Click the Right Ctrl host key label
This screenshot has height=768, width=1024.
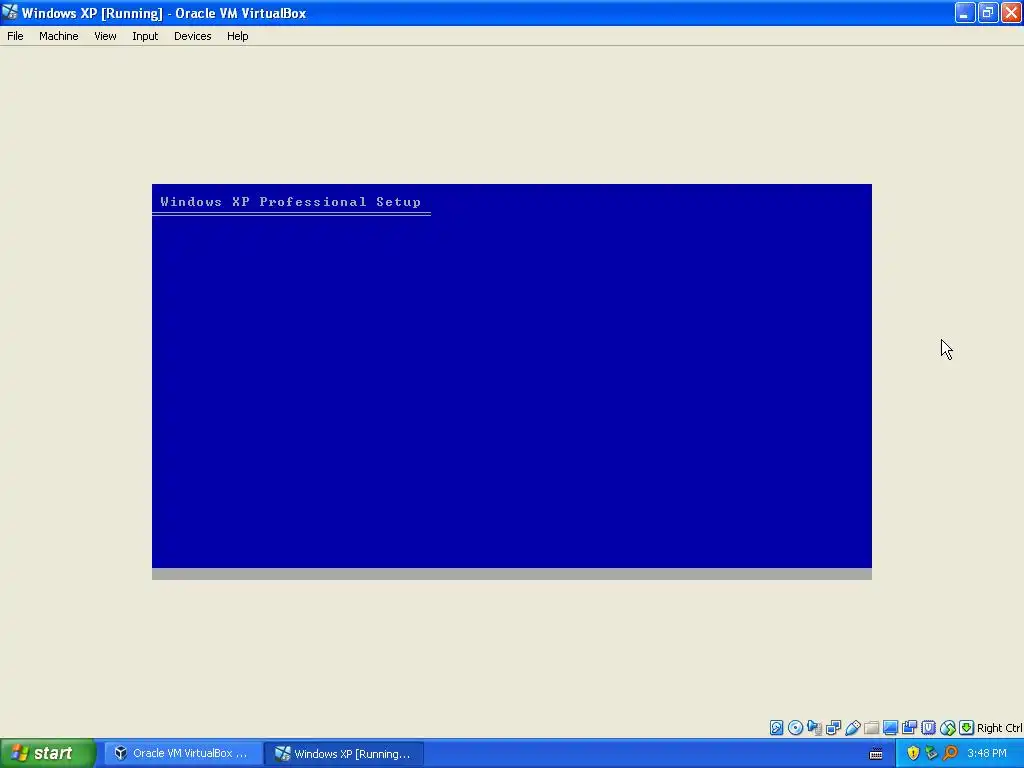coord(999,728)
